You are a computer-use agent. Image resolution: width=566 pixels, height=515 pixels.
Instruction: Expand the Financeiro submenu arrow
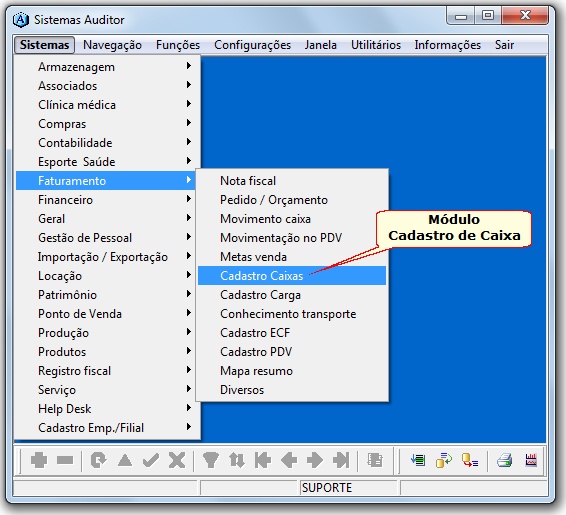(x=188, y=199)
